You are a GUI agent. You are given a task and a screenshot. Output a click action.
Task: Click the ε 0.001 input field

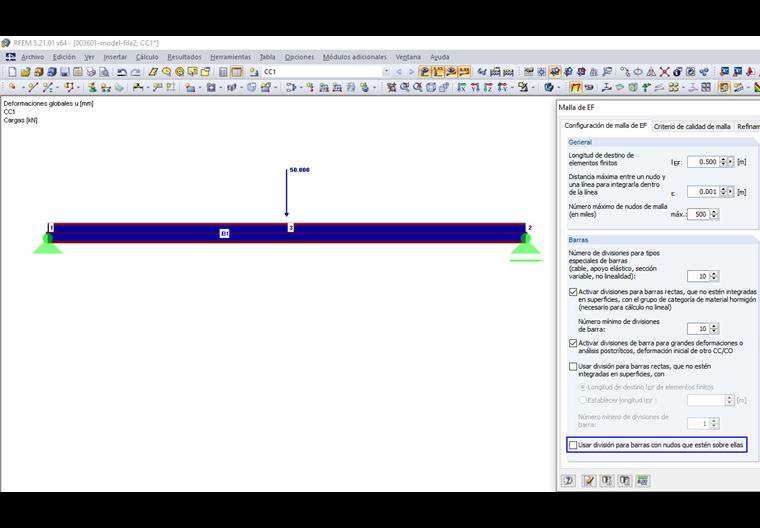[703, 192]
